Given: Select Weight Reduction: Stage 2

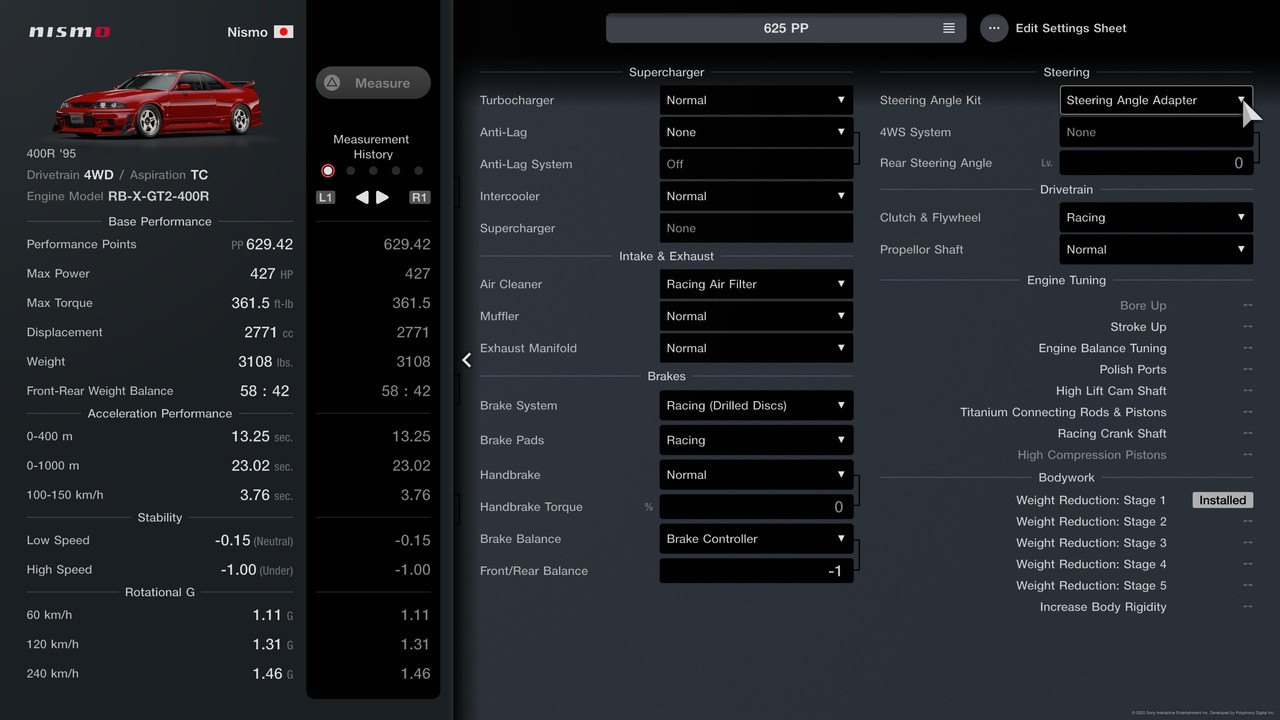Looking at the screenshot, I should pyautogui.click(x=1091, y=521).
